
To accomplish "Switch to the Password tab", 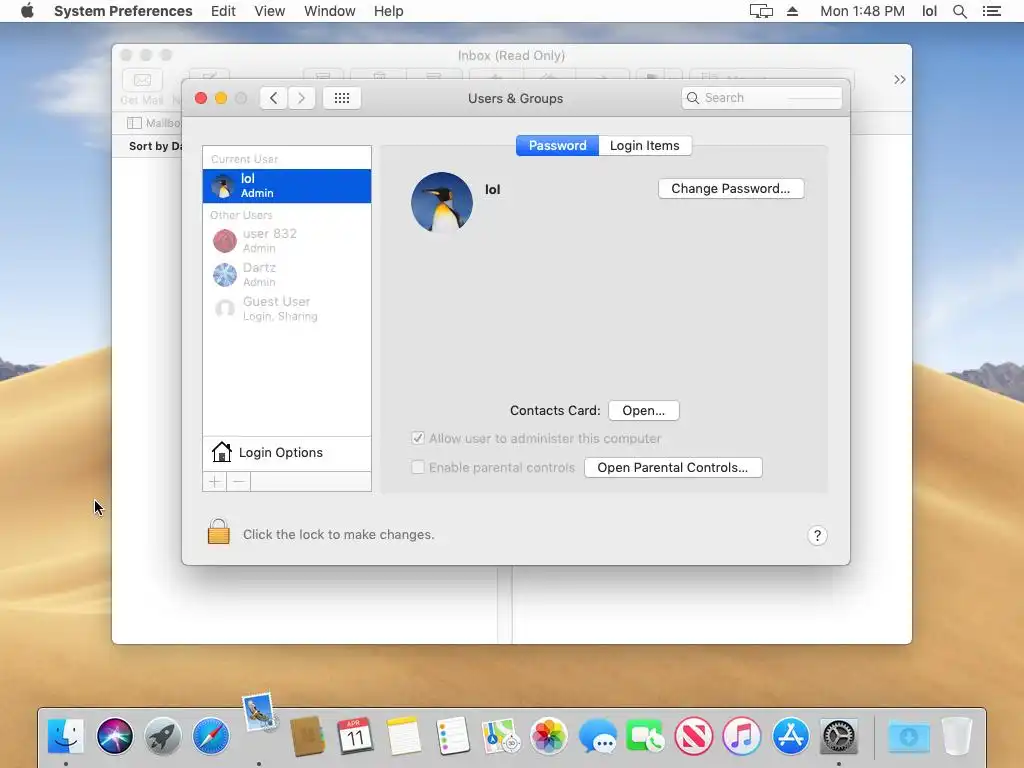I will 557,146.
